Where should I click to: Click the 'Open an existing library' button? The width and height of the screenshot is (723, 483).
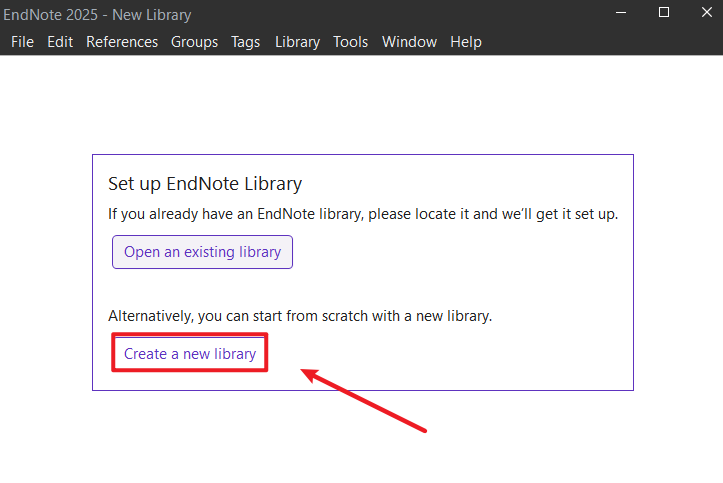pos(202,252)
